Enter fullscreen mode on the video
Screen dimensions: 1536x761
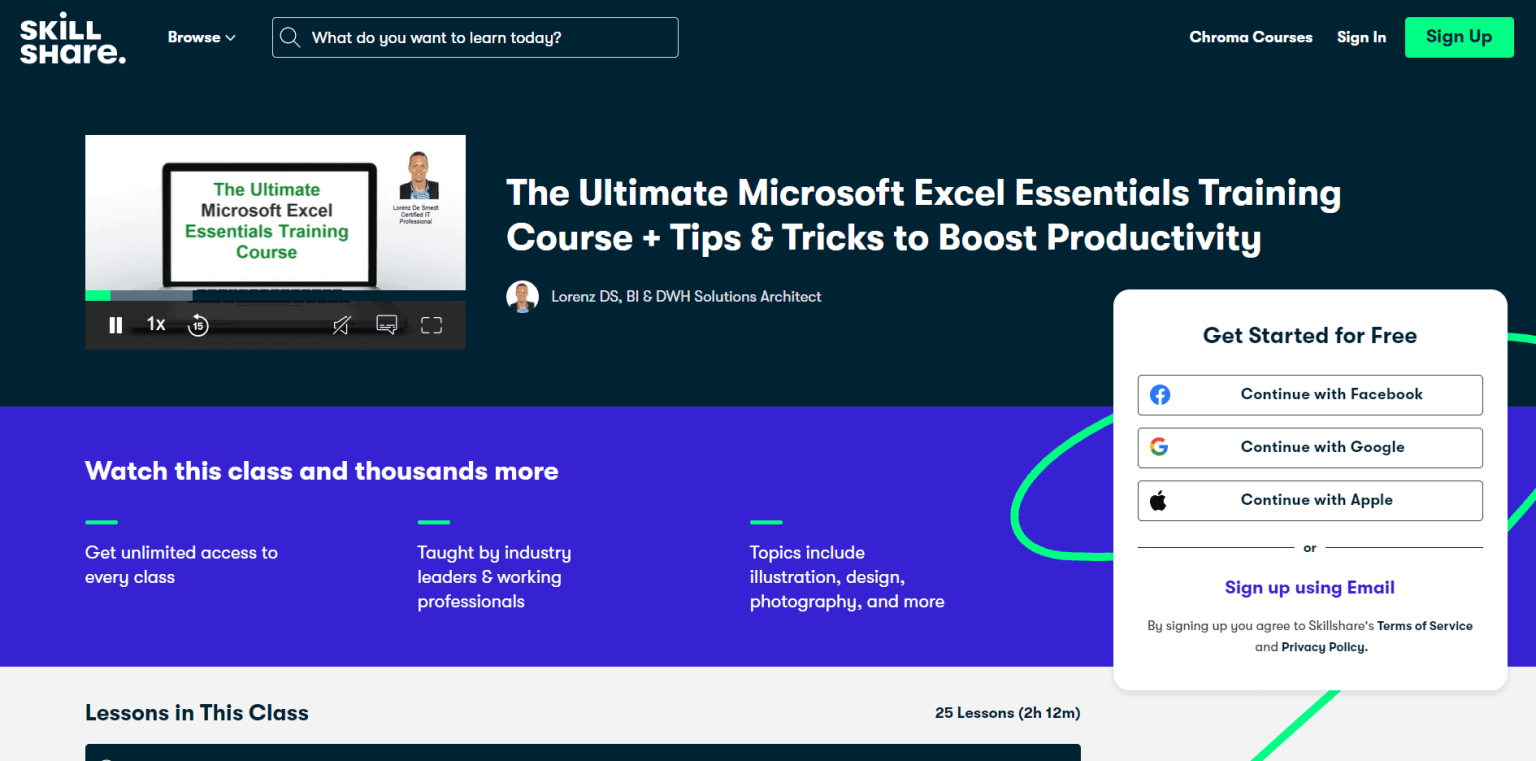coord(431,325)
